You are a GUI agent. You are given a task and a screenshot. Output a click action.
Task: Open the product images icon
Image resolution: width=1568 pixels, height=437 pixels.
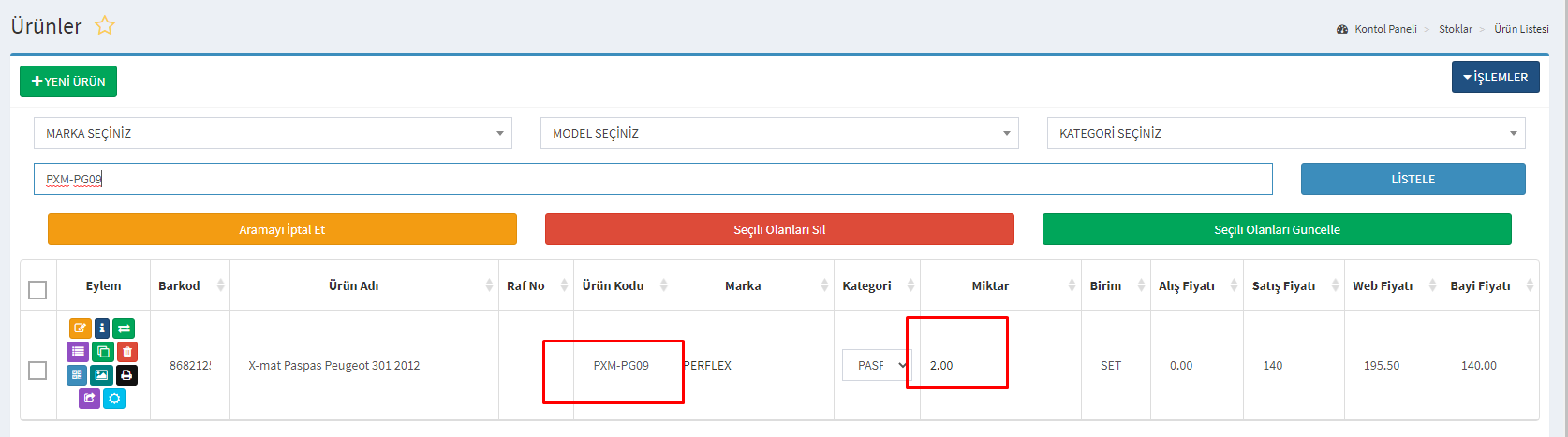102,375
